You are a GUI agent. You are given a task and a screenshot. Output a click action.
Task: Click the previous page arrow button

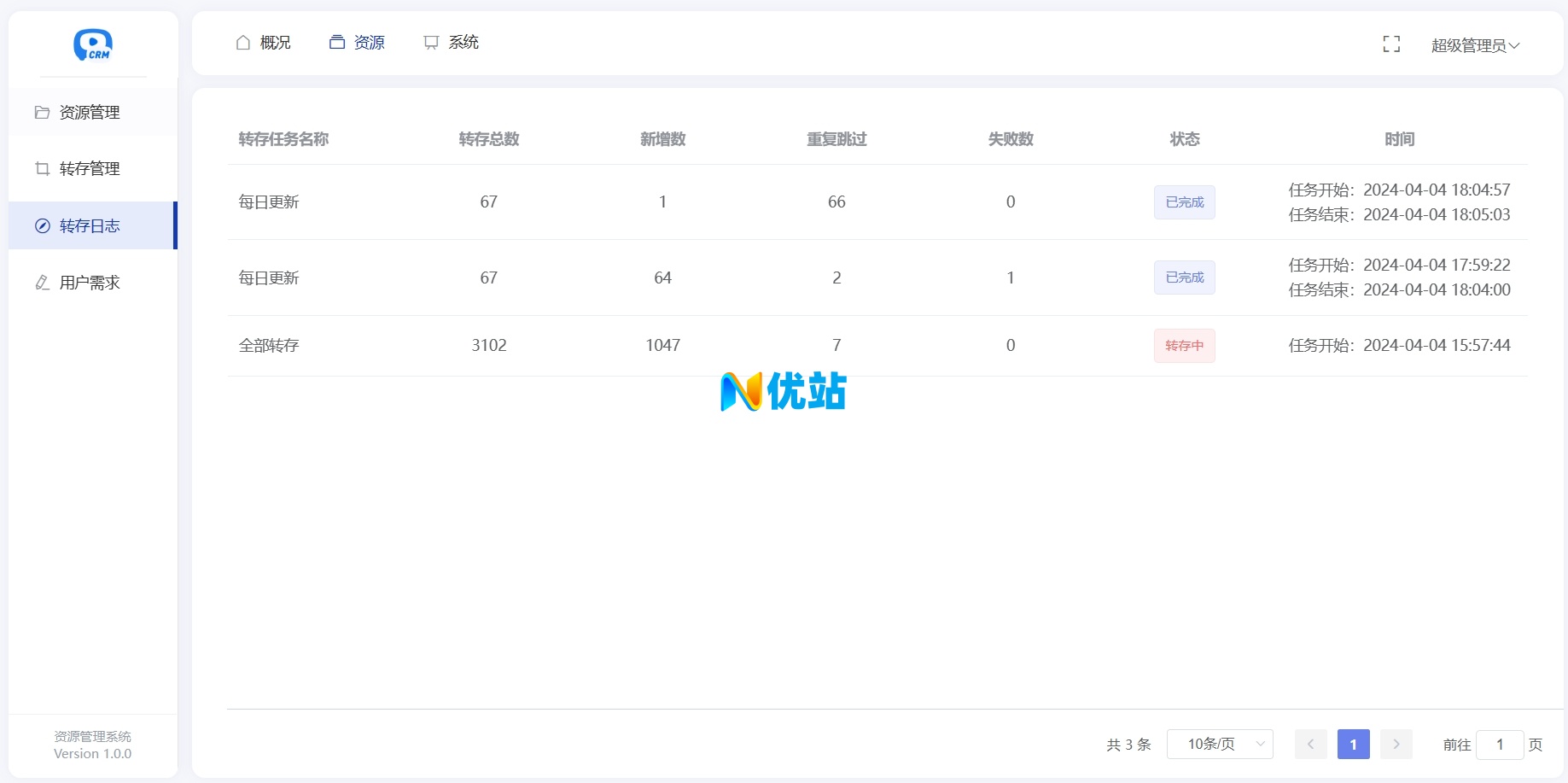[1311, 744]
